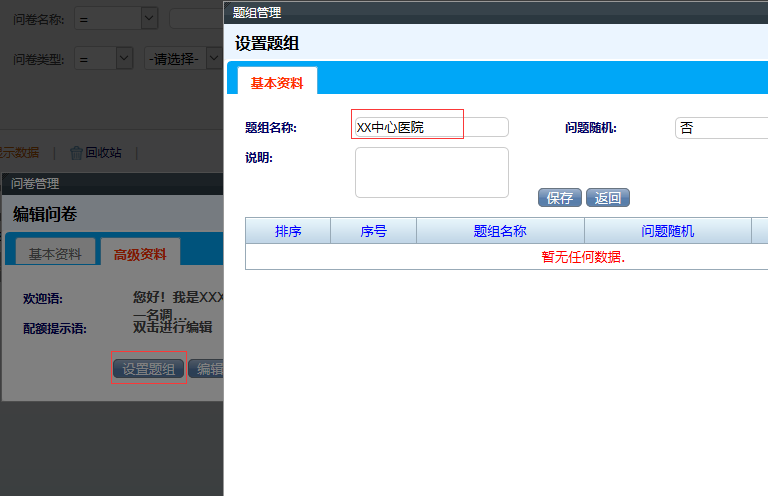The height and width of the screenshot is (496, 768).
Task: Select the 高级资料 tab
Action: tap(140, 254)
